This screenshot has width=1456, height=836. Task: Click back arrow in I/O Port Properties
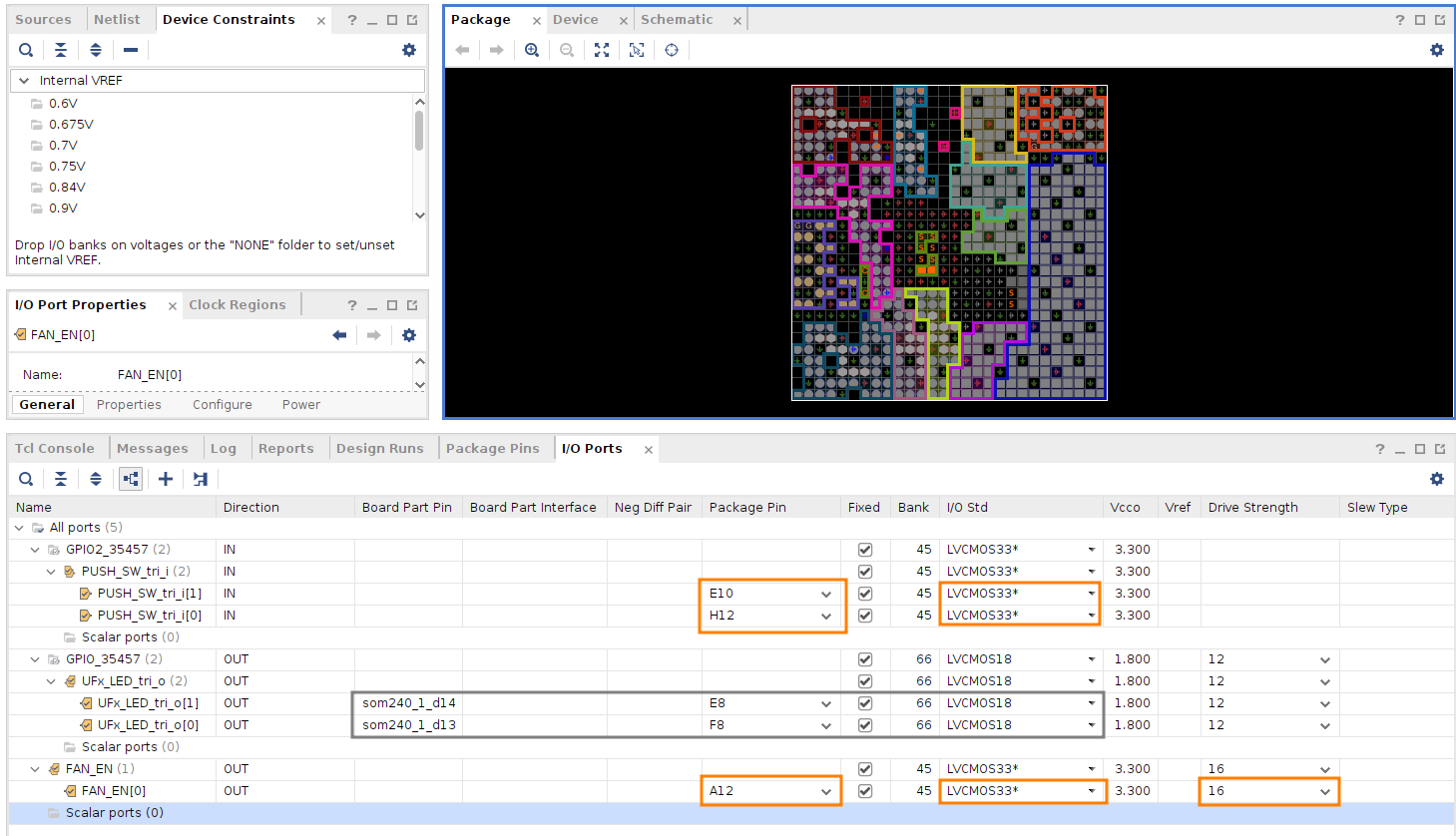tap(339, 335)
